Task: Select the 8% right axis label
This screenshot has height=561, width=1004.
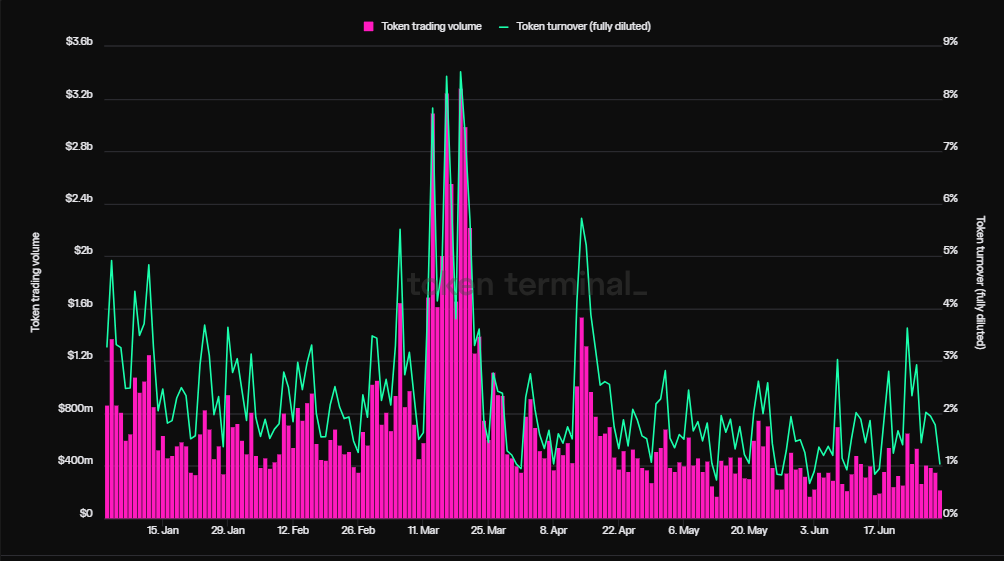Action: (x=951, y=95)
